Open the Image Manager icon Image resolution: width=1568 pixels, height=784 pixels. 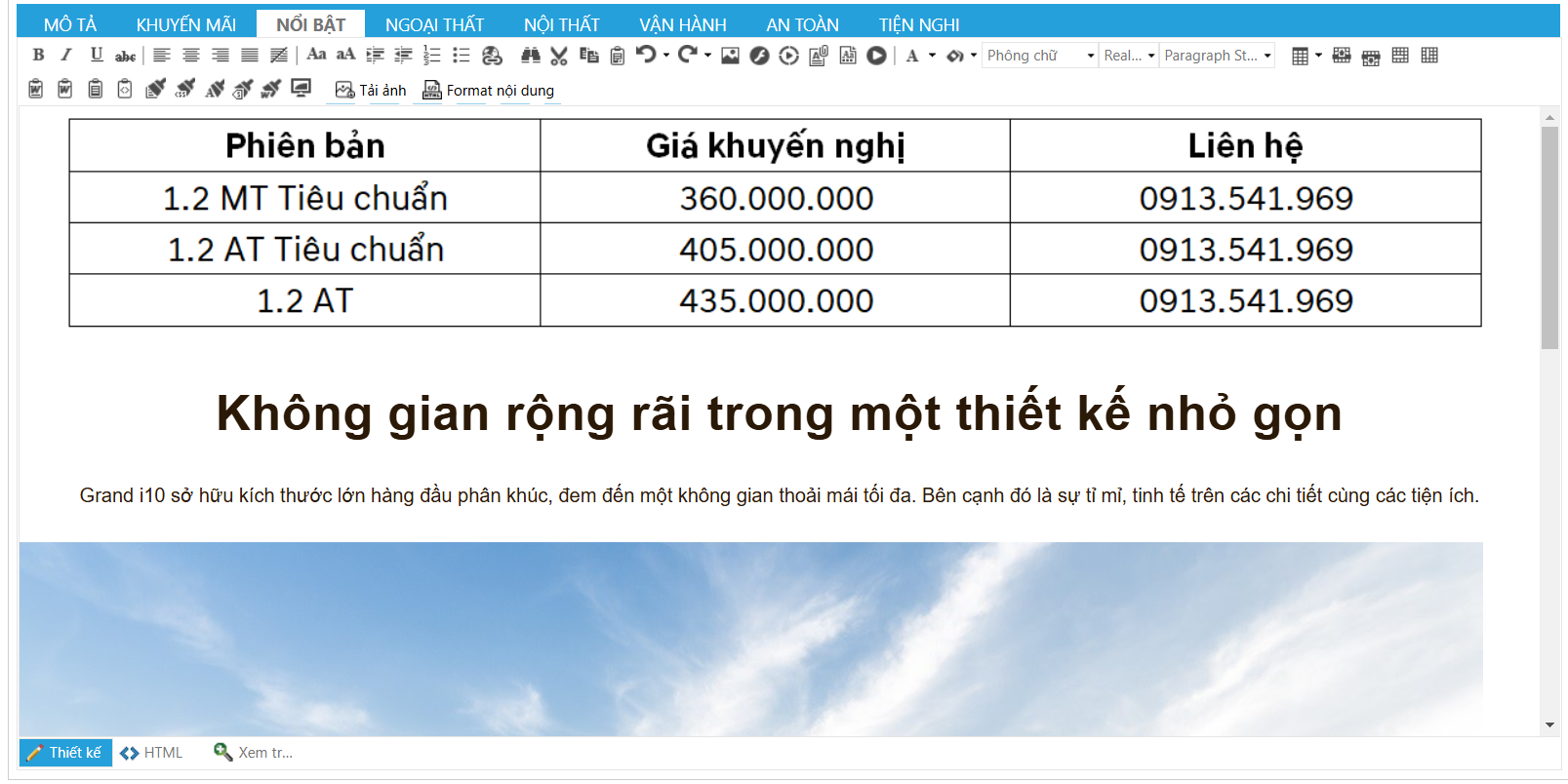730,56
